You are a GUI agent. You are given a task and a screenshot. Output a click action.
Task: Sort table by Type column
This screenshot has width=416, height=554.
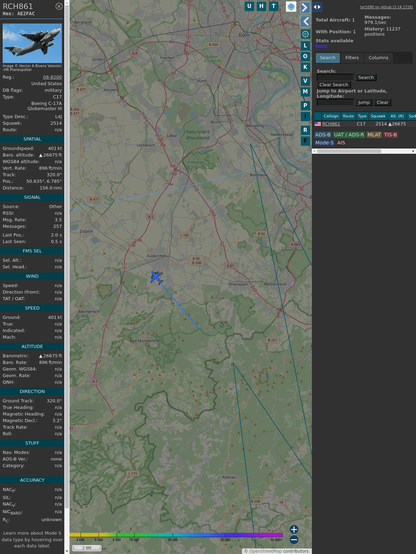pyautogui.click(x=362, y=116)
